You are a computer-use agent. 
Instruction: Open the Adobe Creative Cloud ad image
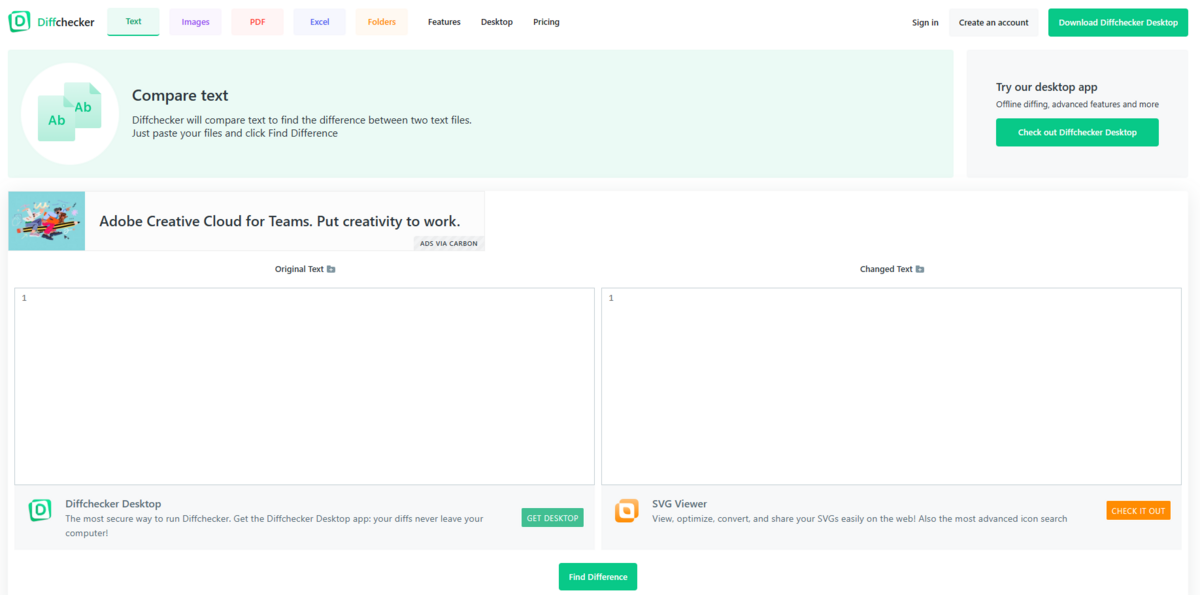(x=47, y=221)
